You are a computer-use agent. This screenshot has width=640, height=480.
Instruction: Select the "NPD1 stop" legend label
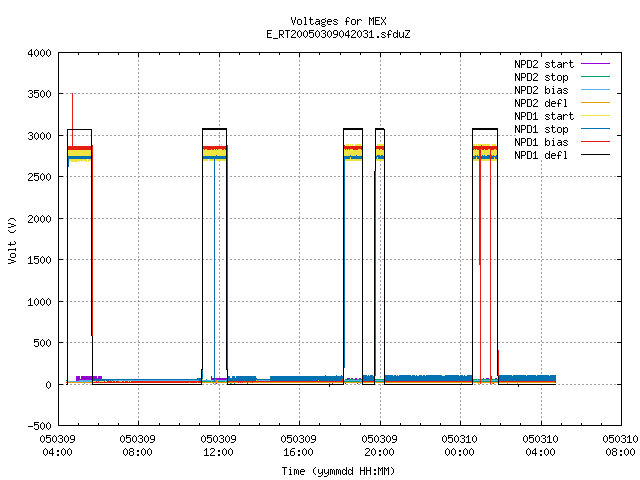pos(541,129)
